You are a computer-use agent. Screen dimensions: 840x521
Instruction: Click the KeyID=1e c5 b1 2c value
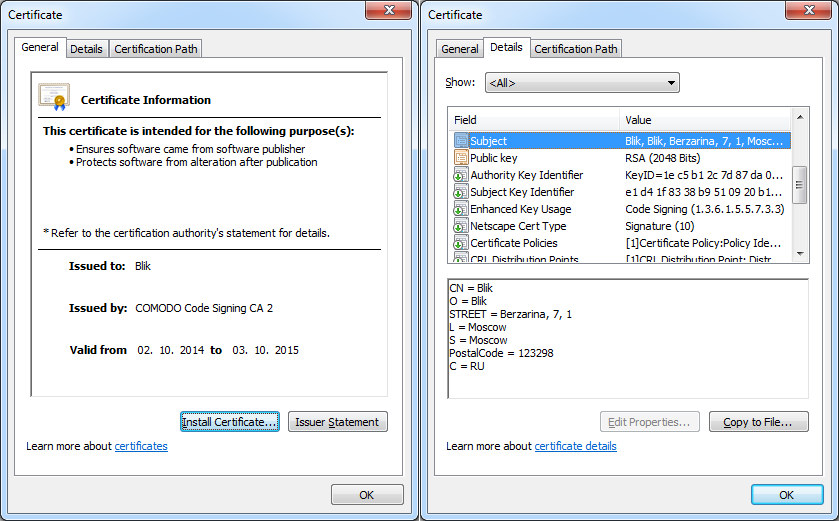click(704, 175)
